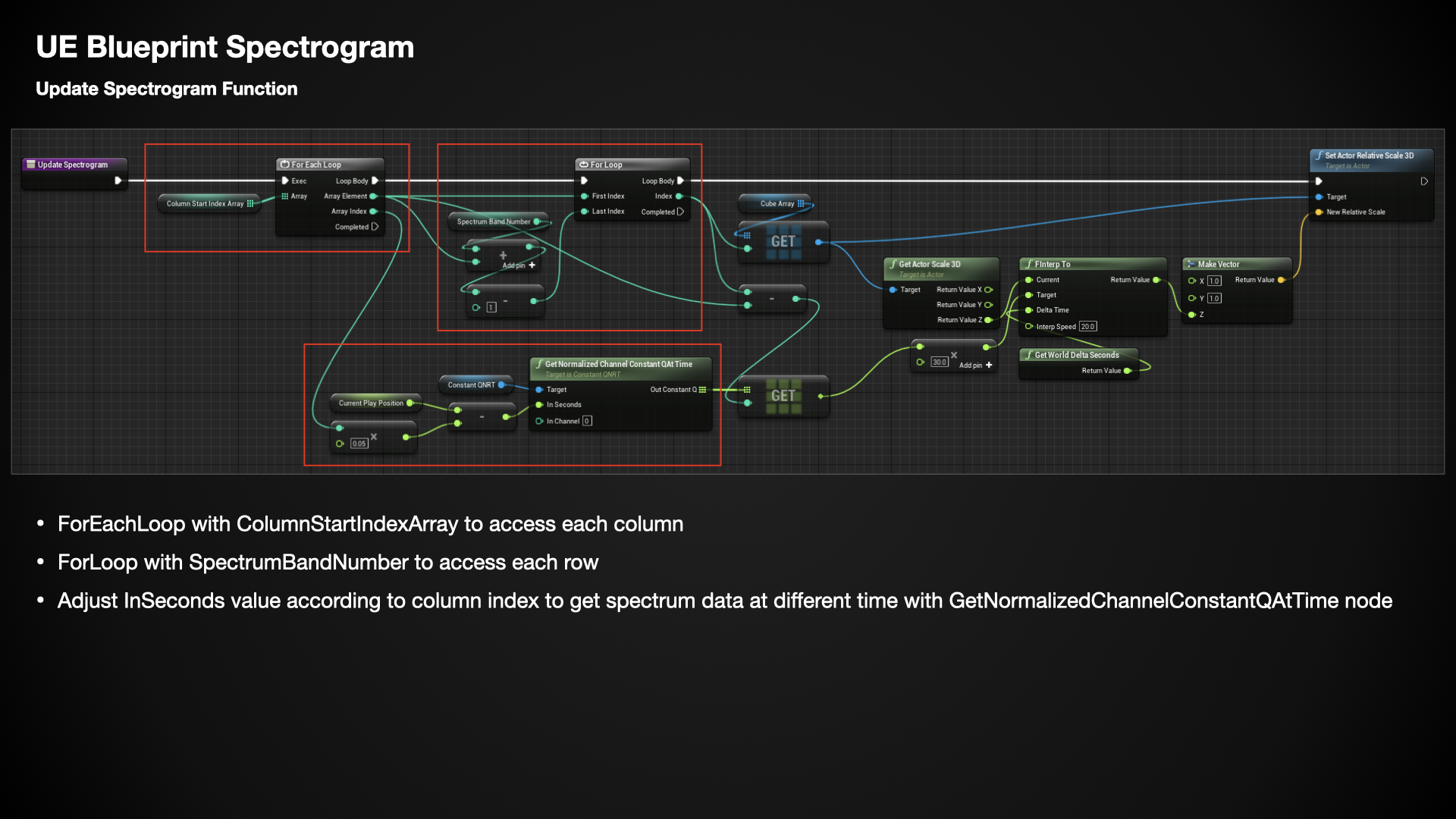Select the Column Start Index Array variable node

[x=209, y=203]
